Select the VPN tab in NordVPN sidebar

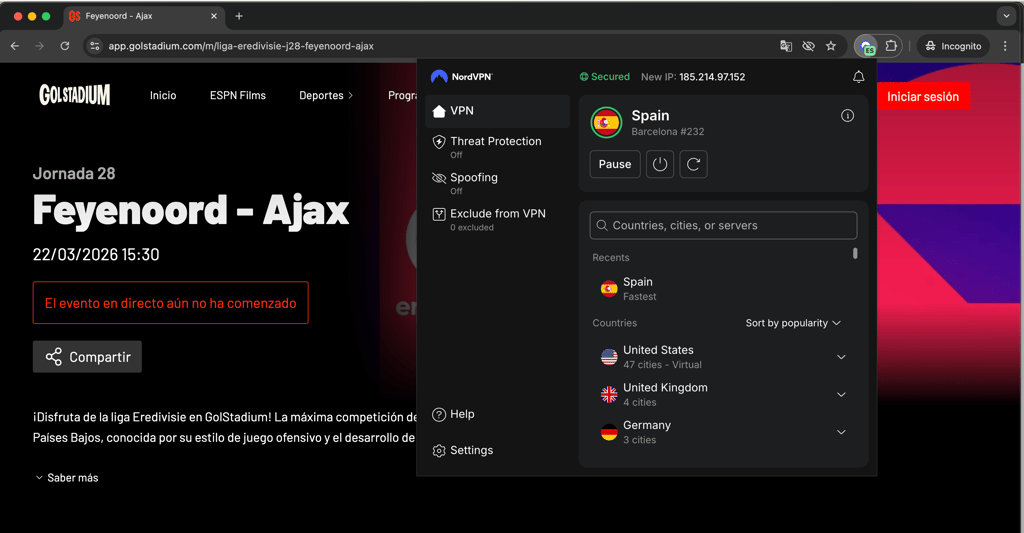[x=498, y=111]
